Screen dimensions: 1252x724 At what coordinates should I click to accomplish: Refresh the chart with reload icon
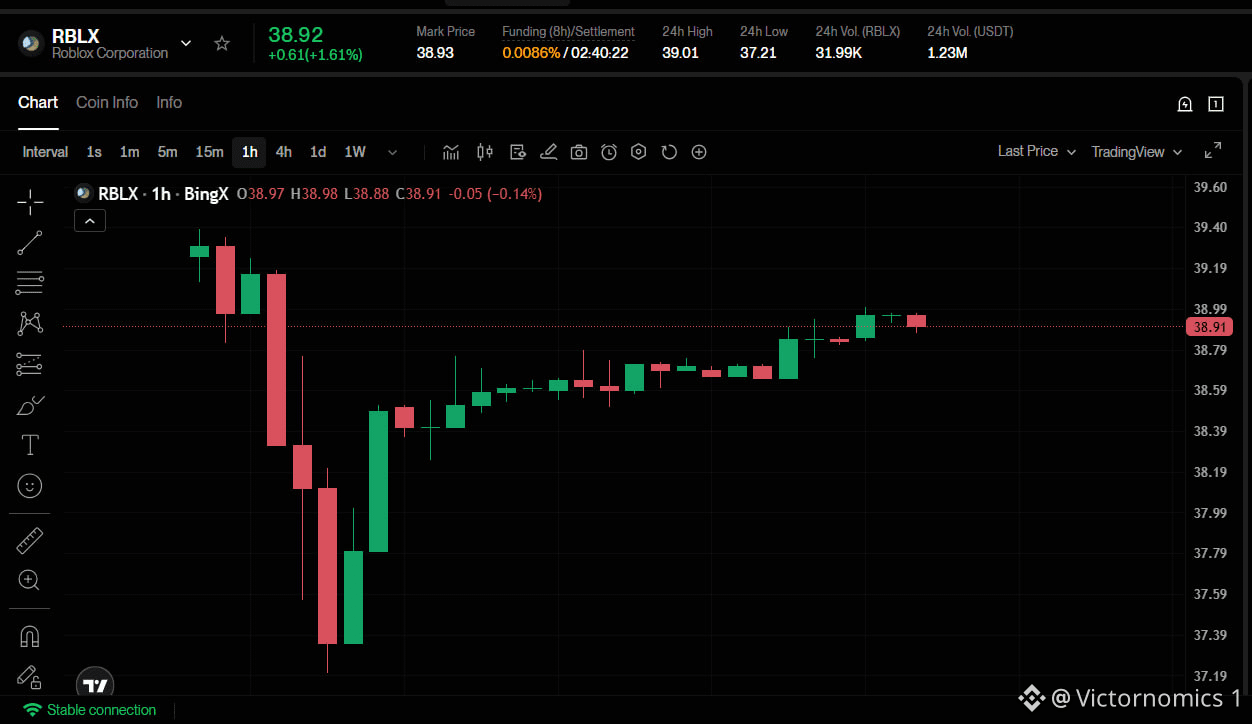click(669, 152)
